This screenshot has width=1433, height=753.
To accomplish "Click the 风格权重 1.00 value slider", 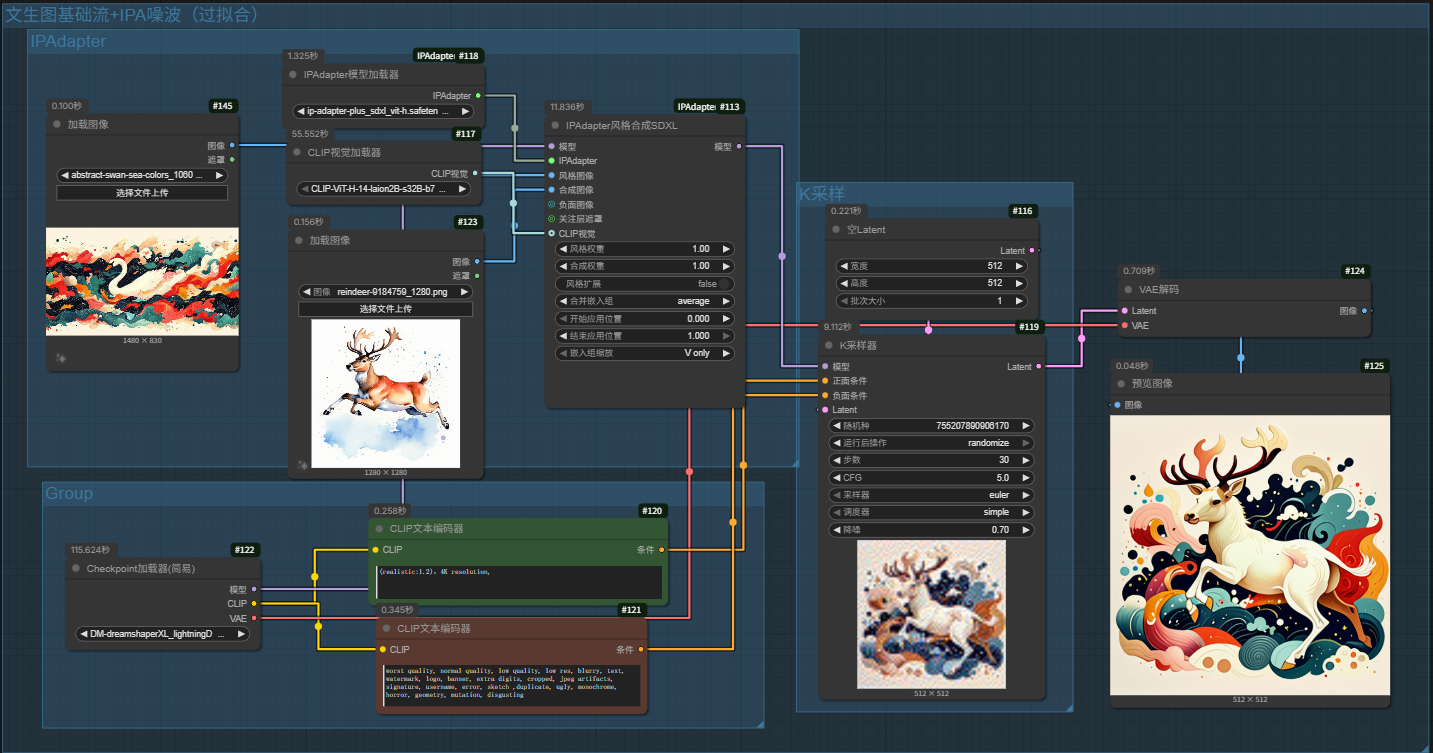I will click(644, 249).
